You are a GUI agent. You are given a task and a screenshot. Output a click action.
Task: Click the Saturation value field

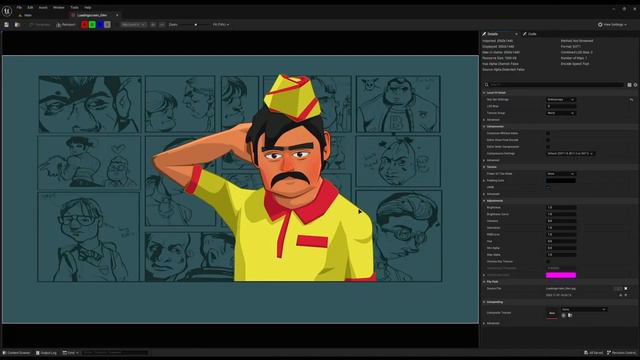[561, 228]
